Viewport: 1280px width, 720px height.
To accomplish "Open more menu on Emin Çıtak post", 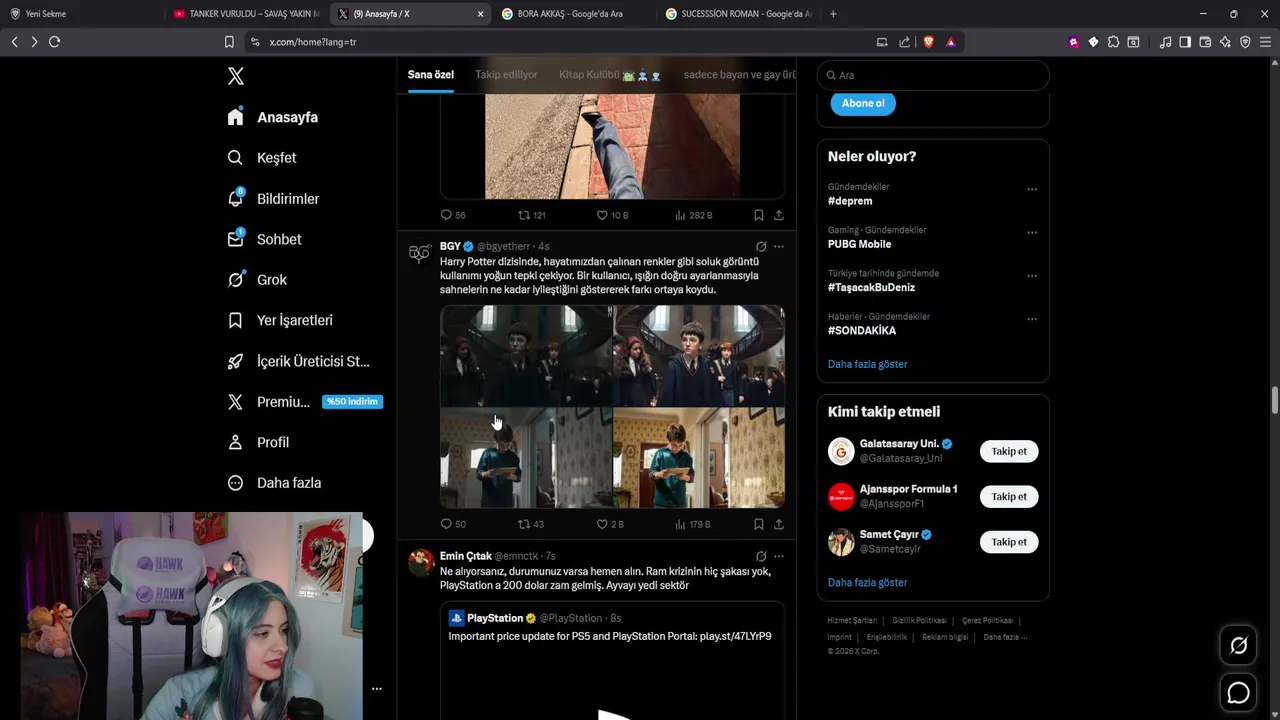I will pos(779,556).
